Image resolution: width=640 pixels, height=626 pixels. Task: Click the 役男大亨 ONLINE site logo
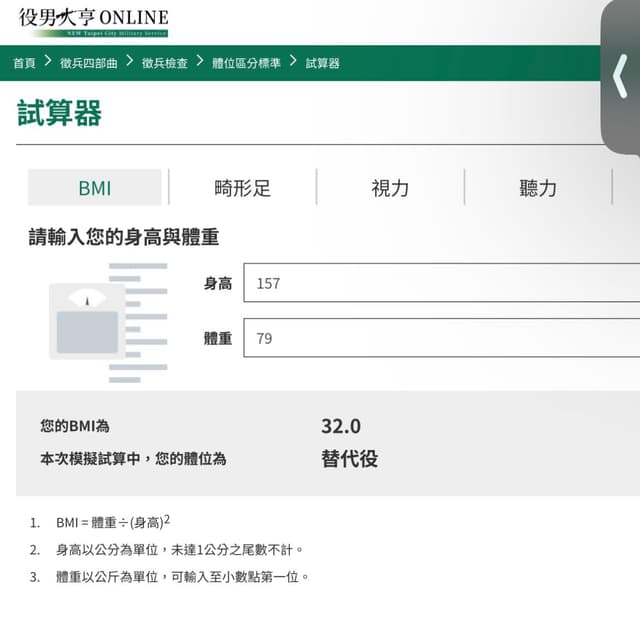pyautogui.click(x=93, y=21)
